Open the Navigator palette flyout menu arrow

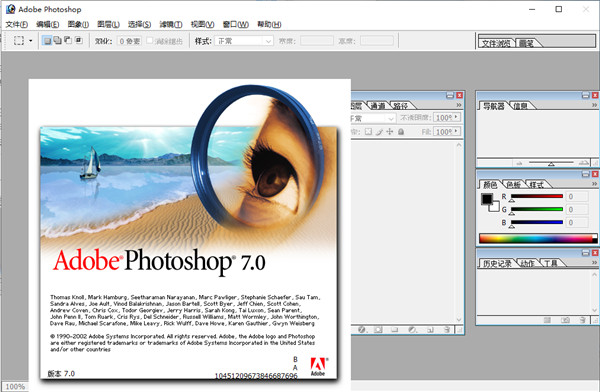click(594, 105)
